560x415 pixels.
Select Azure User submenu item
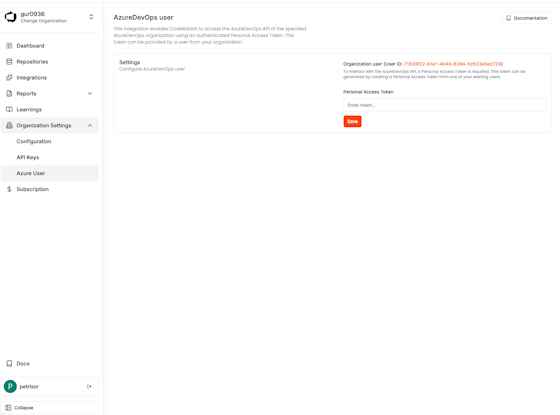click(50, 173)
